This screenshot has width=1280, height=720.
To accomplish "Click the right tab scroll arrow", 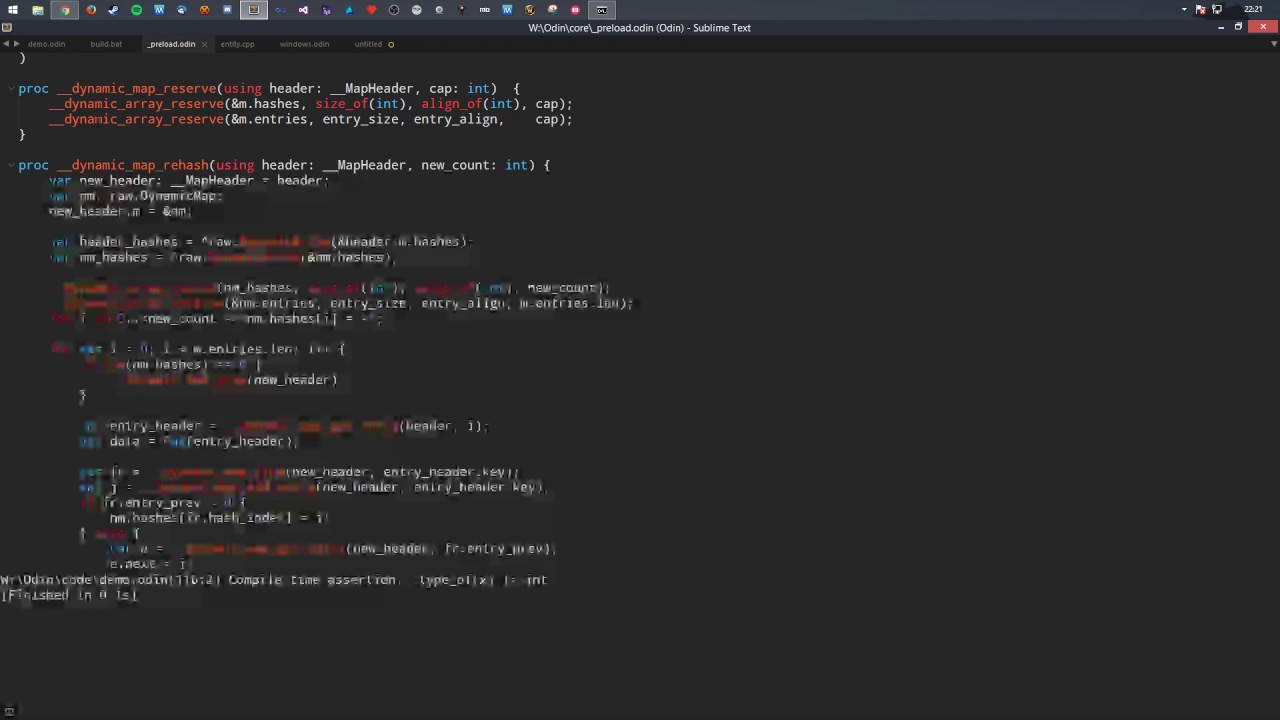I will point(16,44).
